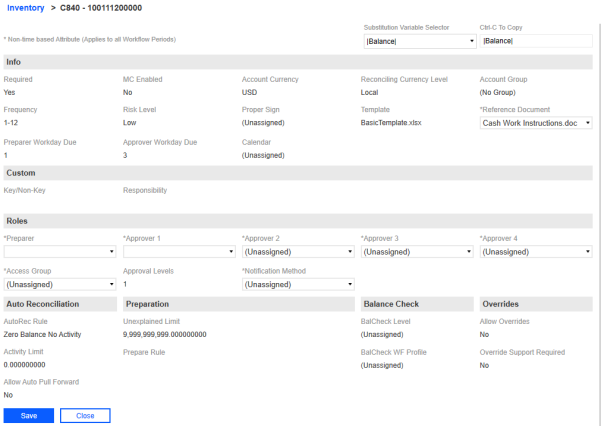Click the Balance Check section header

[x=417, y=304]
